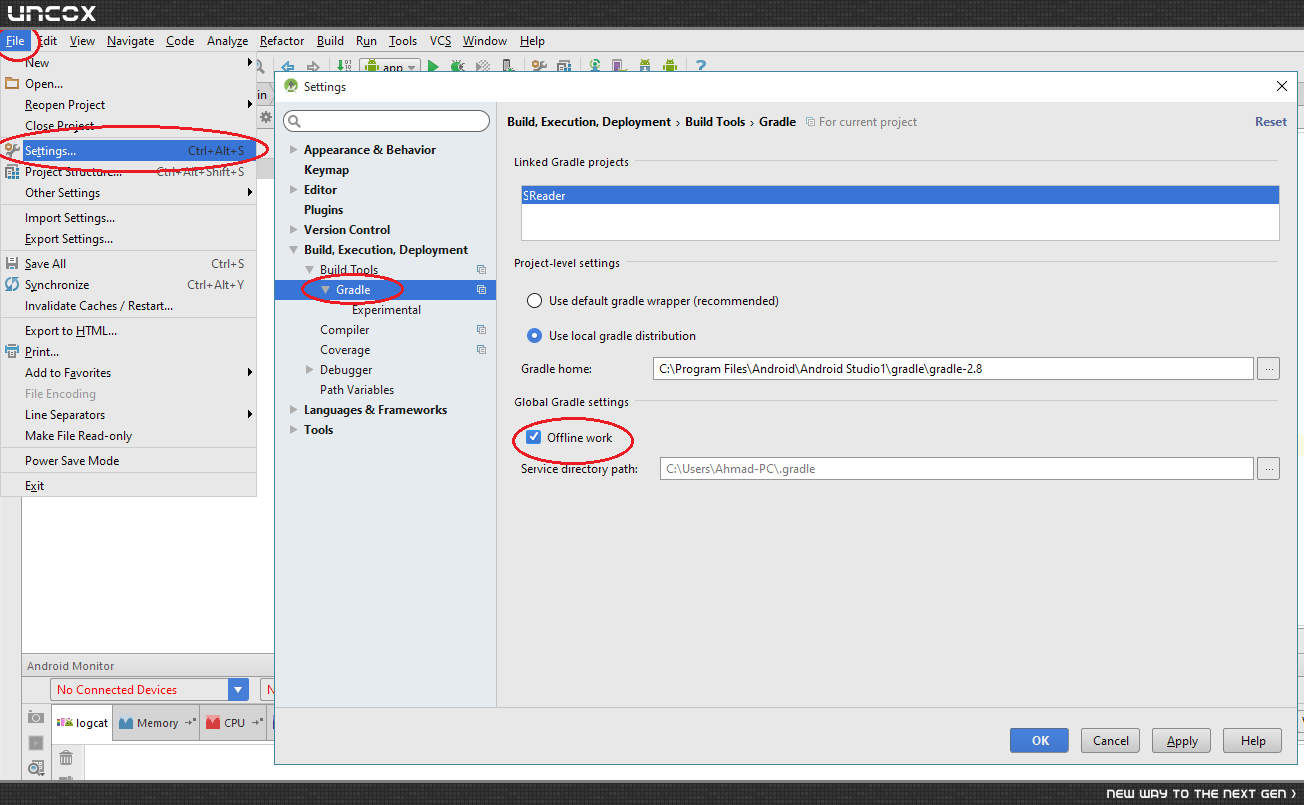Click the pin icon beside Memory tab
The height and width of the screenshot is (805, 1304).
pos(190,723)
